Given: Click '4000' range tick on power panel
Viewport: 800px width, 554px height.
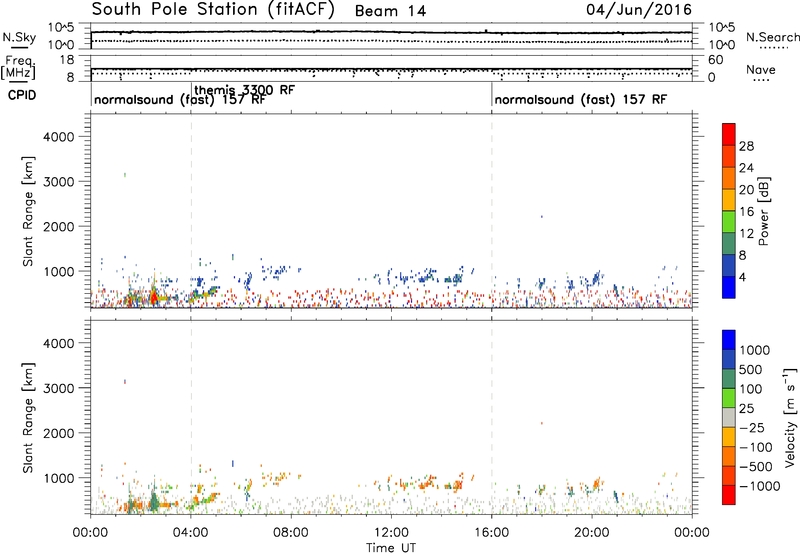Looking at the screenshot, I should coord(58,137).
